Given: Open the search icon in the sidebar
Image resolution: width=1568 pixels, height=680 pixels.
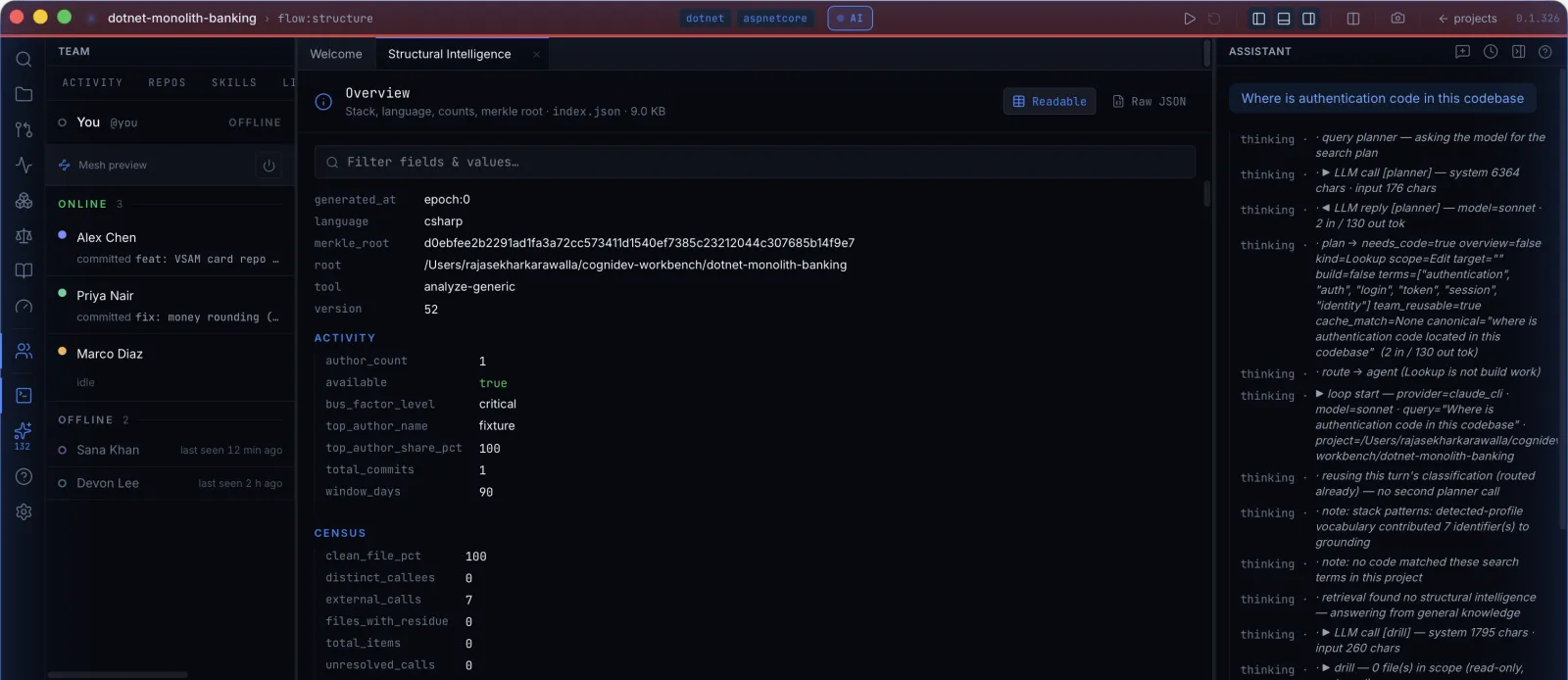Looking at the screenshot, I should (24, 59).
